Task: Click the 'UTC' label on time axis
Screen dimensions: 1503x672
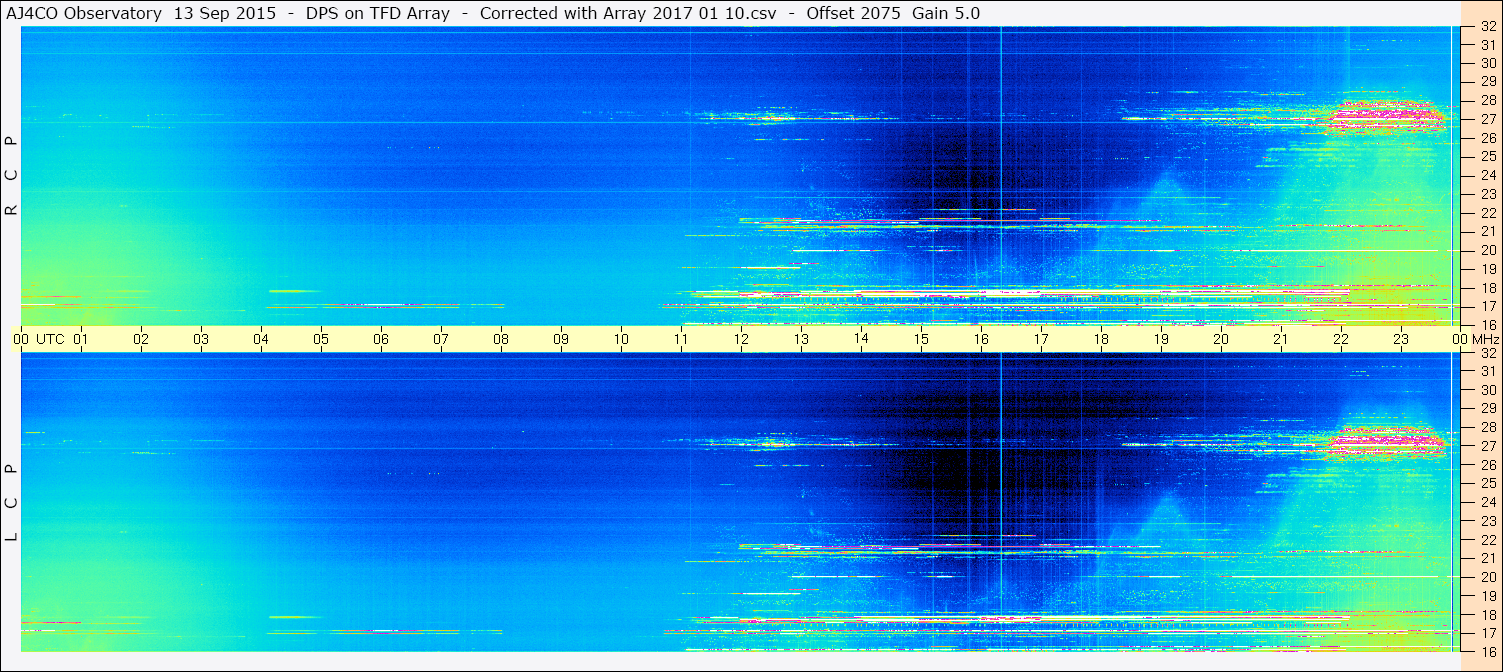Action: pyautogui.click(x=50, y=339)
